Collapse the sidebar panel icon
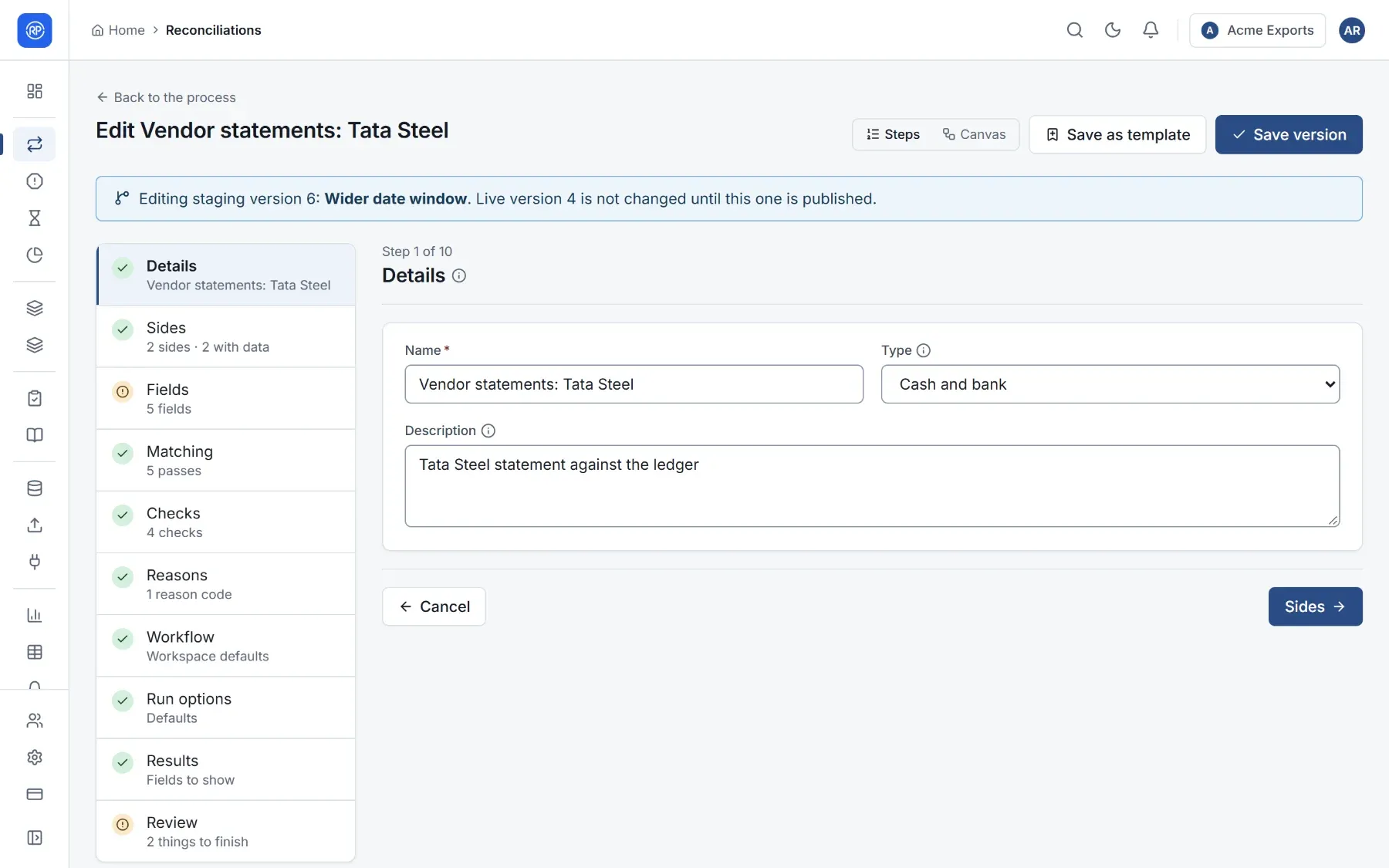This screenshot has width=1389, height=868. pos(34,838)
